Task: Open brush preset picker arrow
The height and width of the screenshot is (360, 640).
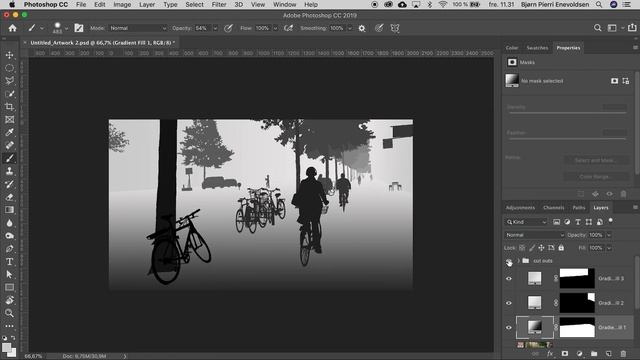Action: coord(66,29)
